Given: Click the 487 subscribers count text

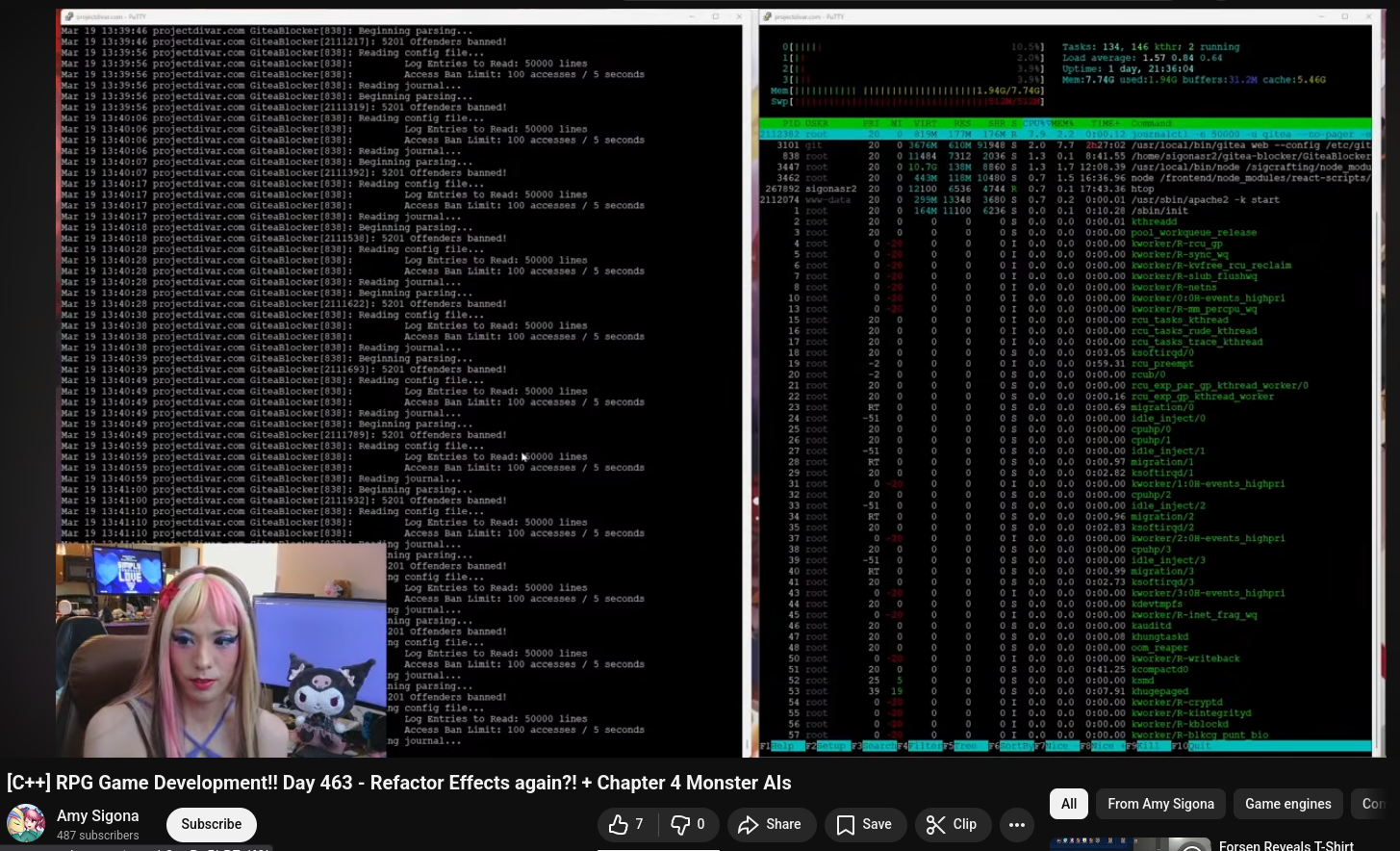Looking at the screenshot, I should point(97,836).
